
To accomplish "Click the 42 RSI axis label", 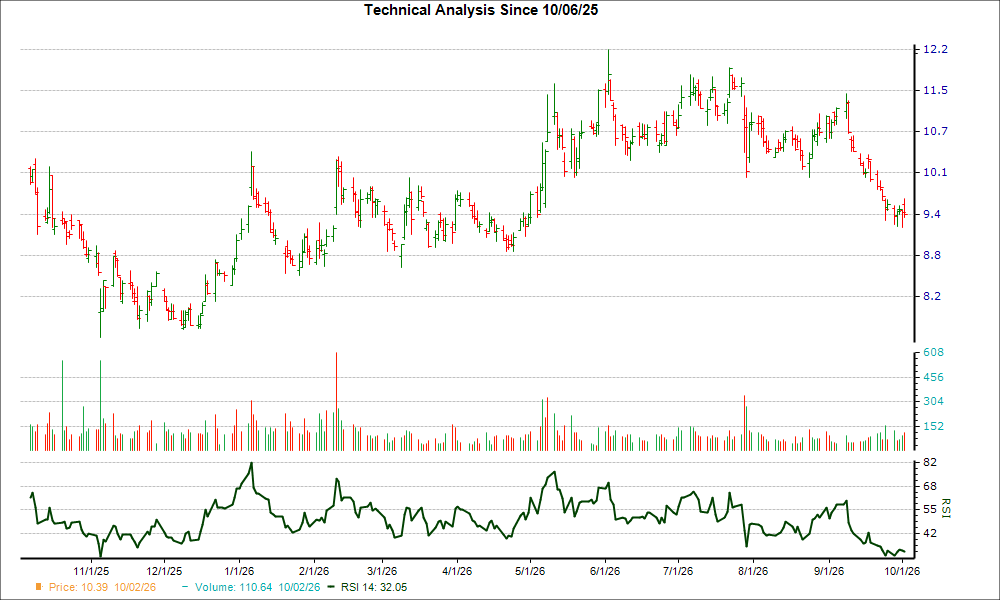I will 930,532.
